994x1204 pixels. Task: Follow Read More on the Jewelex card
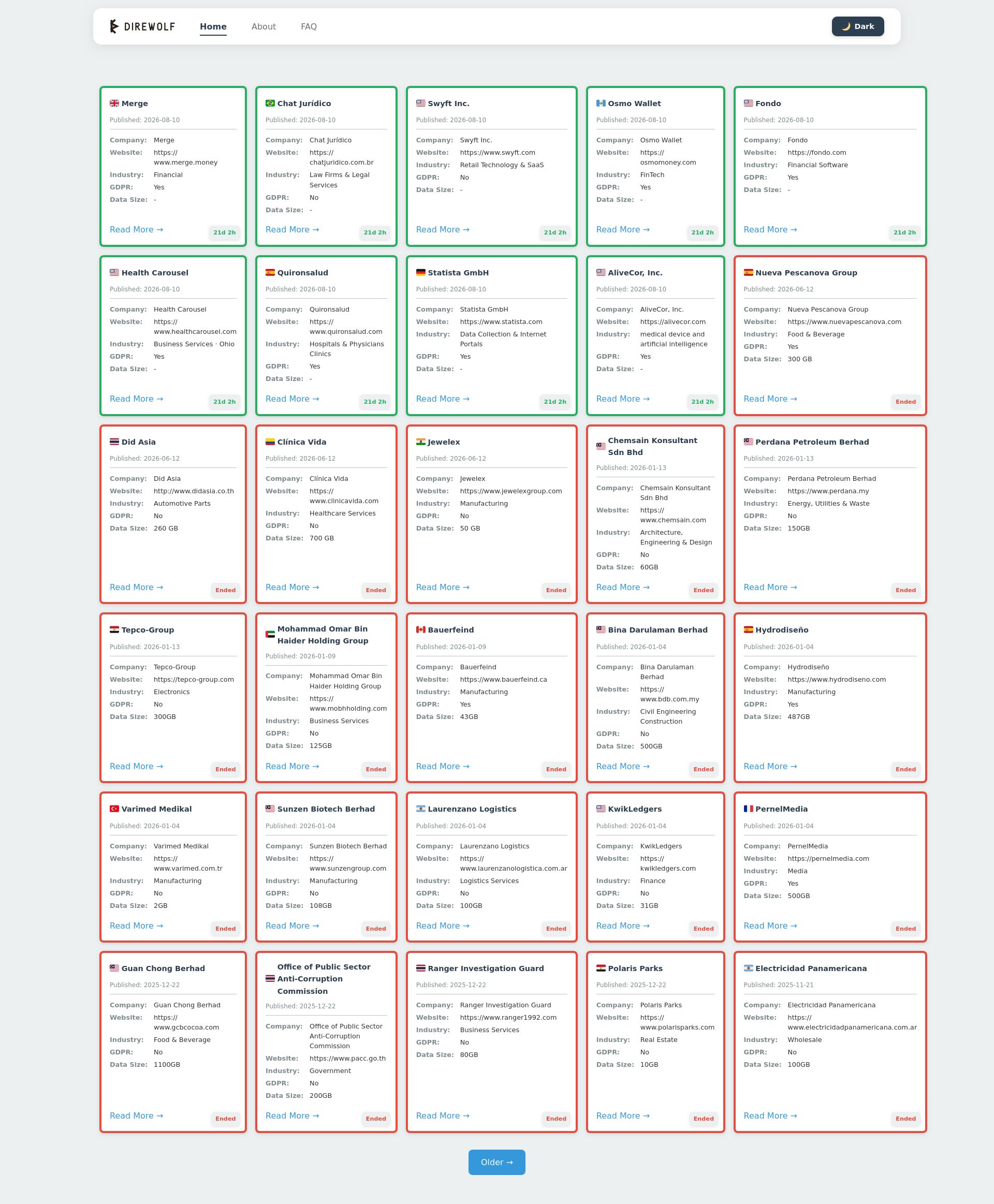point(443,588)
